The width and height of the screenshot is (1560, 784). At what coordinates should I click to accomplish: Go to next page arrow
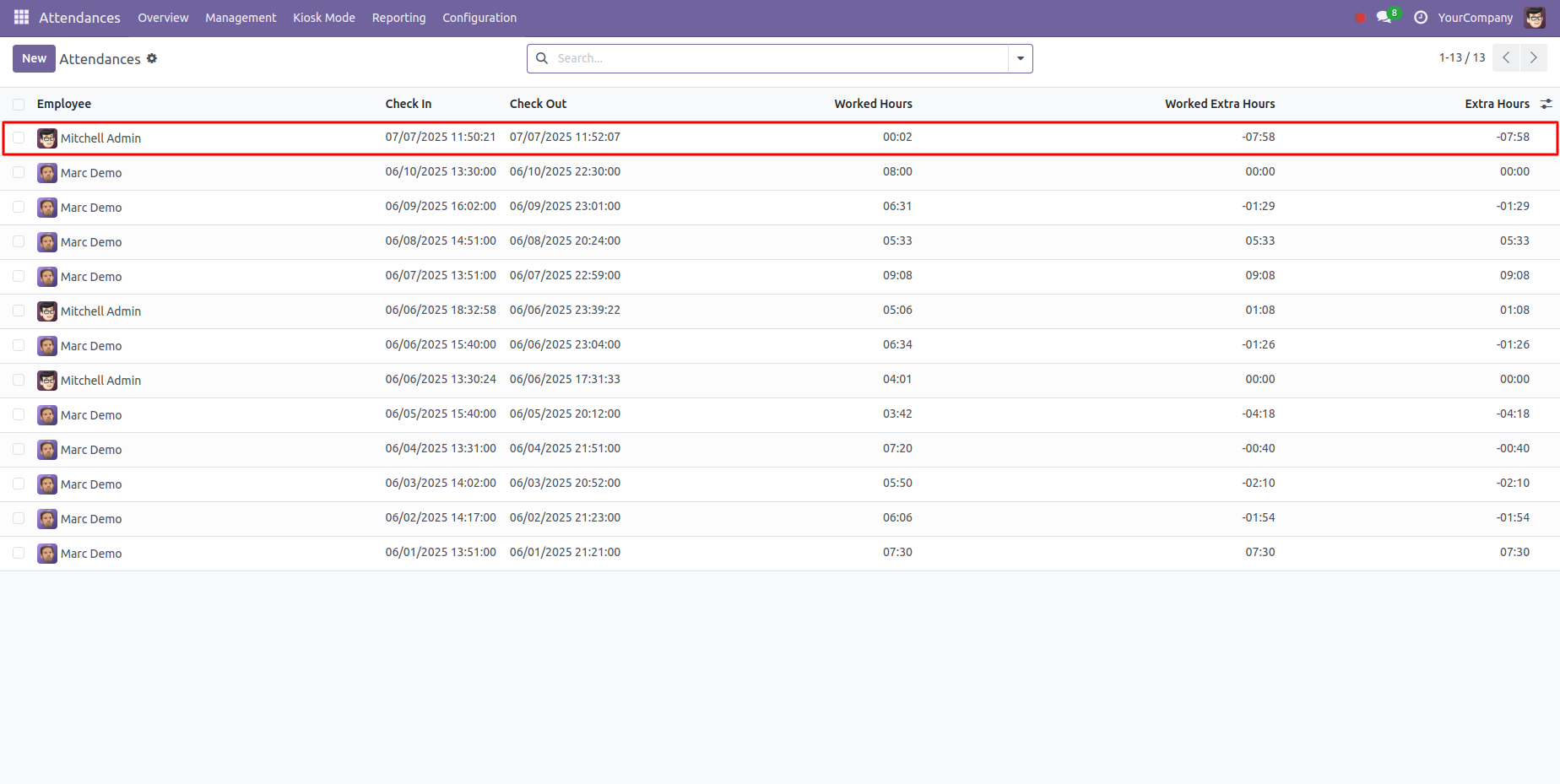[1533, 58]
